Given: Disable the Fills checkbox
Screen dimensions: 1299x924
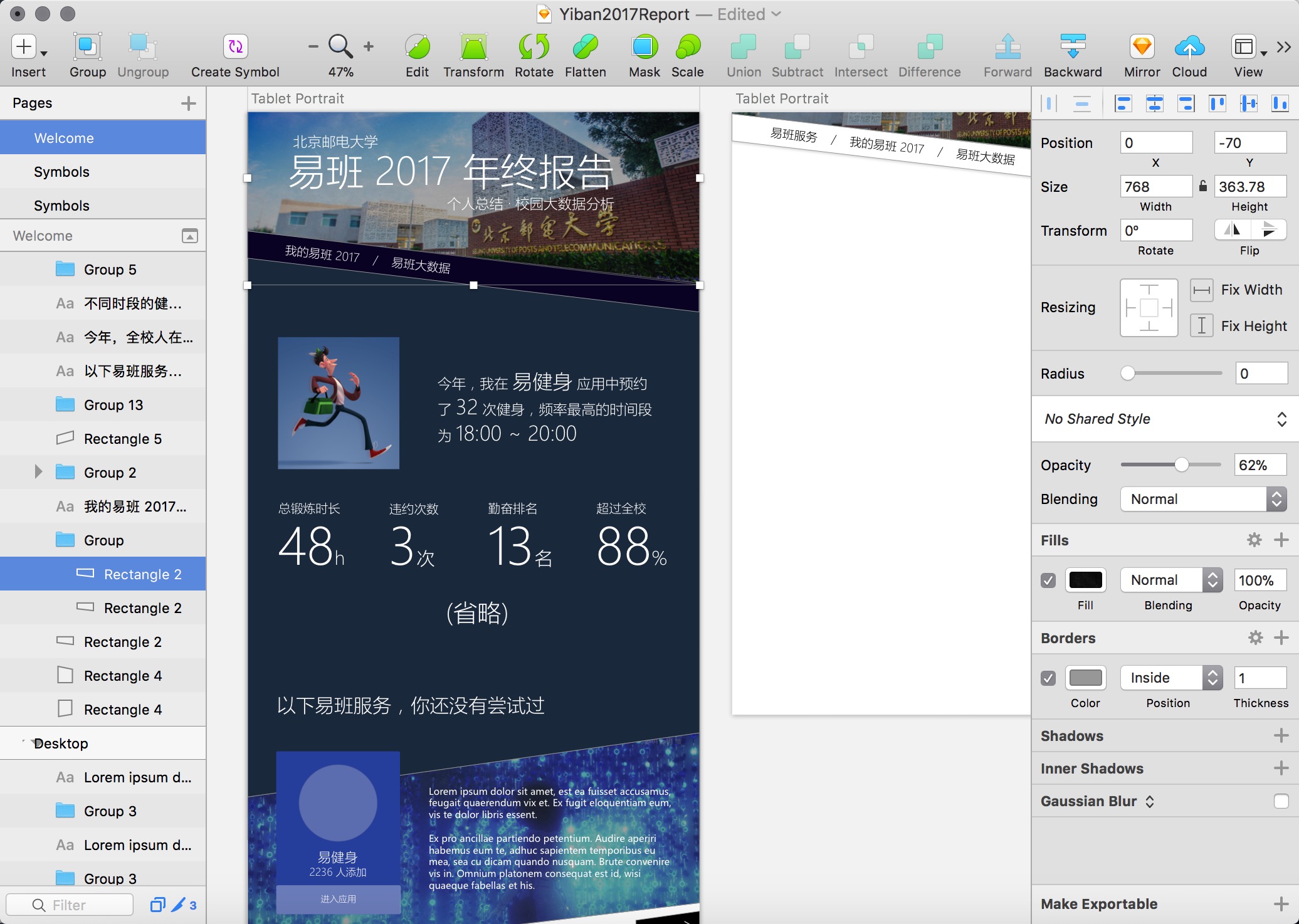Looking at the screenshot, I should tap(1048, 580).
